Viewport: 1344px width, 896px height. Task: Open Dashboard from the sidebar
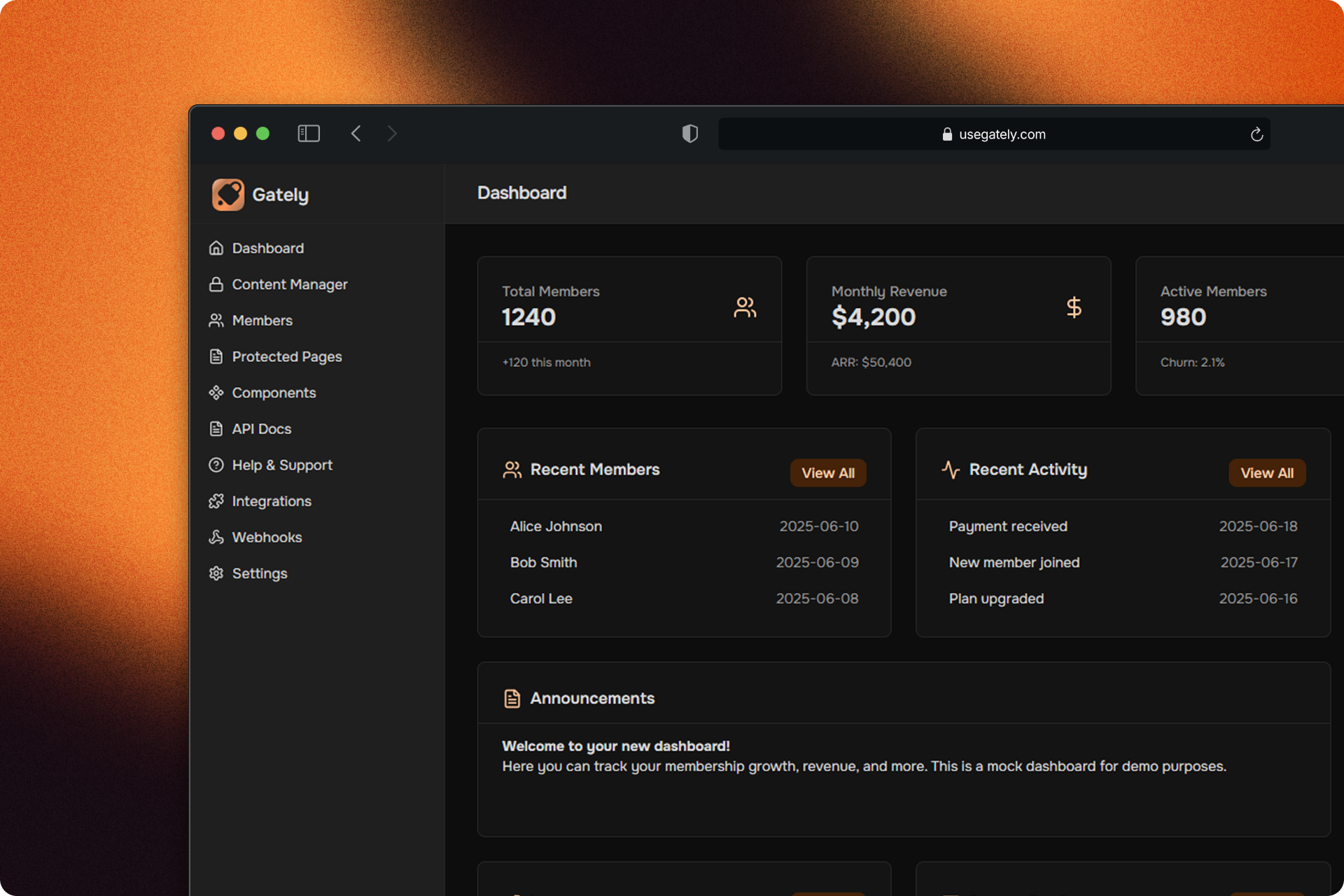tap(267, 248)
